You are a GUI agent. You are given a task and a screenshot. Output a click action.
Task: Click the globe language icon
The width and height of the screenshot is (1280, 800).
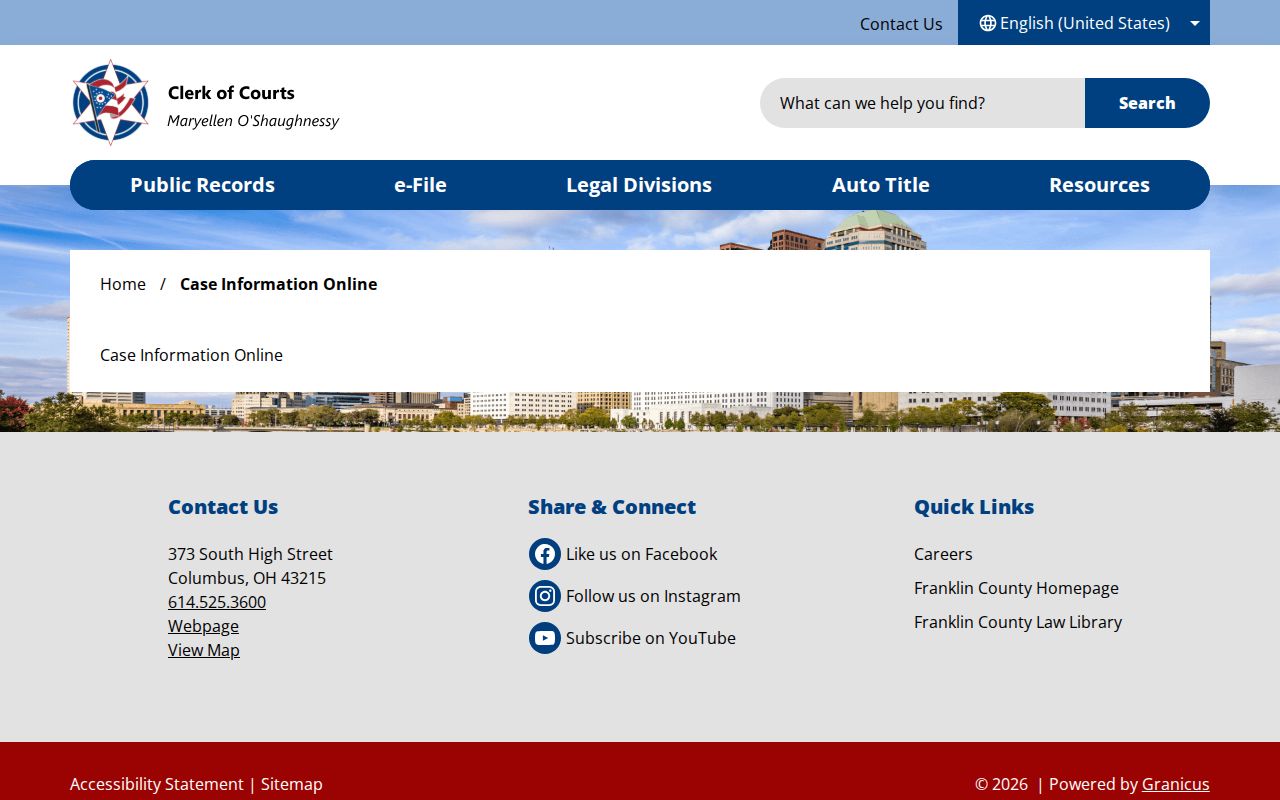[x=987, y=23]
